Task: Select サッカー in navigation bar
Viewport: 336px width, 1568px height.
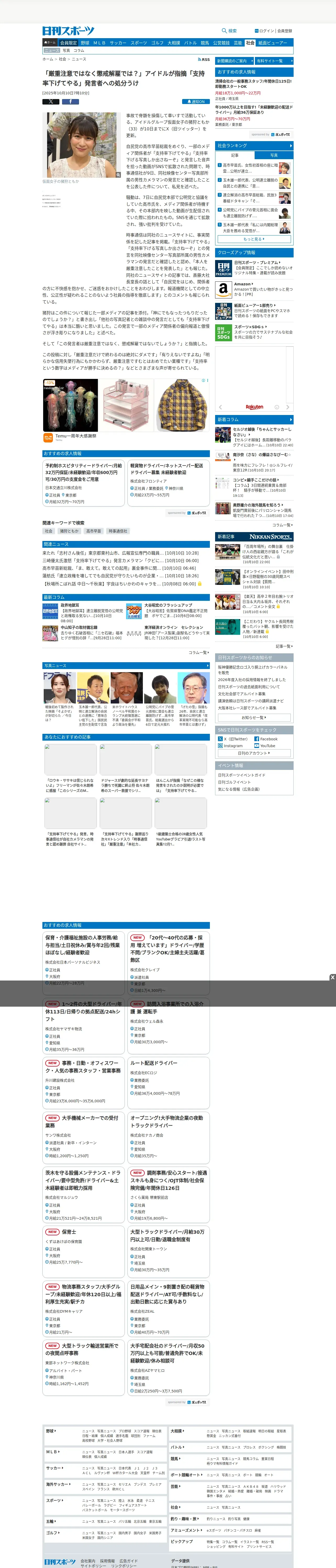Action: (x=118, y=43)
